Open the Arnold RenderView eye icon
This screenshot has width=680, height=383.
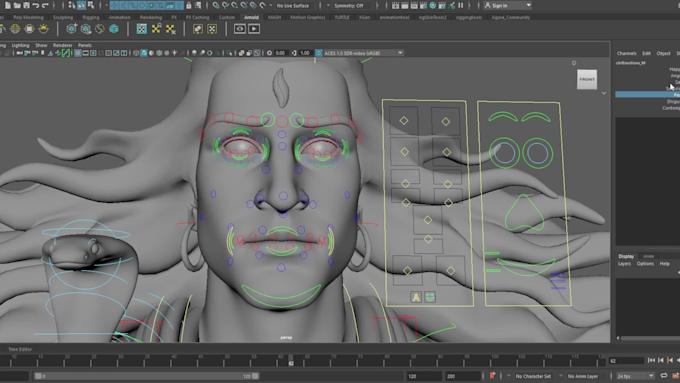click(x=240, y=29)
